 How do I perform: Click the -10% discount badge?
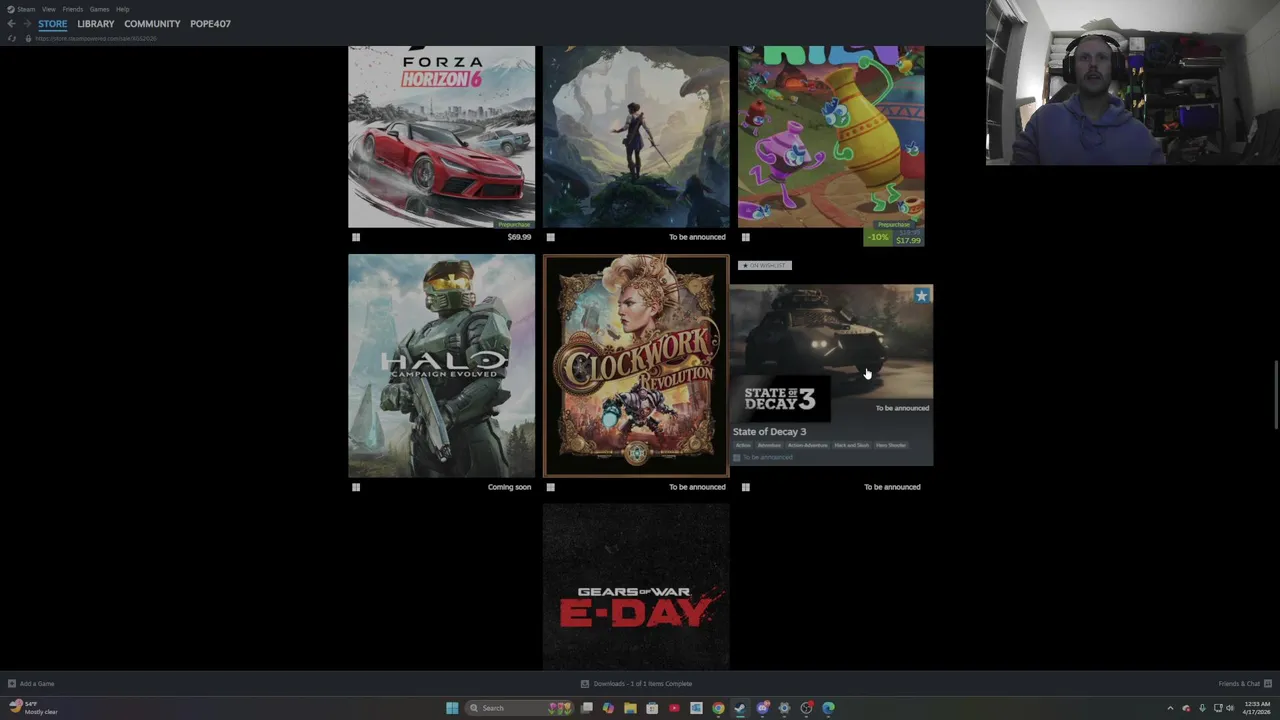(878, 237)
